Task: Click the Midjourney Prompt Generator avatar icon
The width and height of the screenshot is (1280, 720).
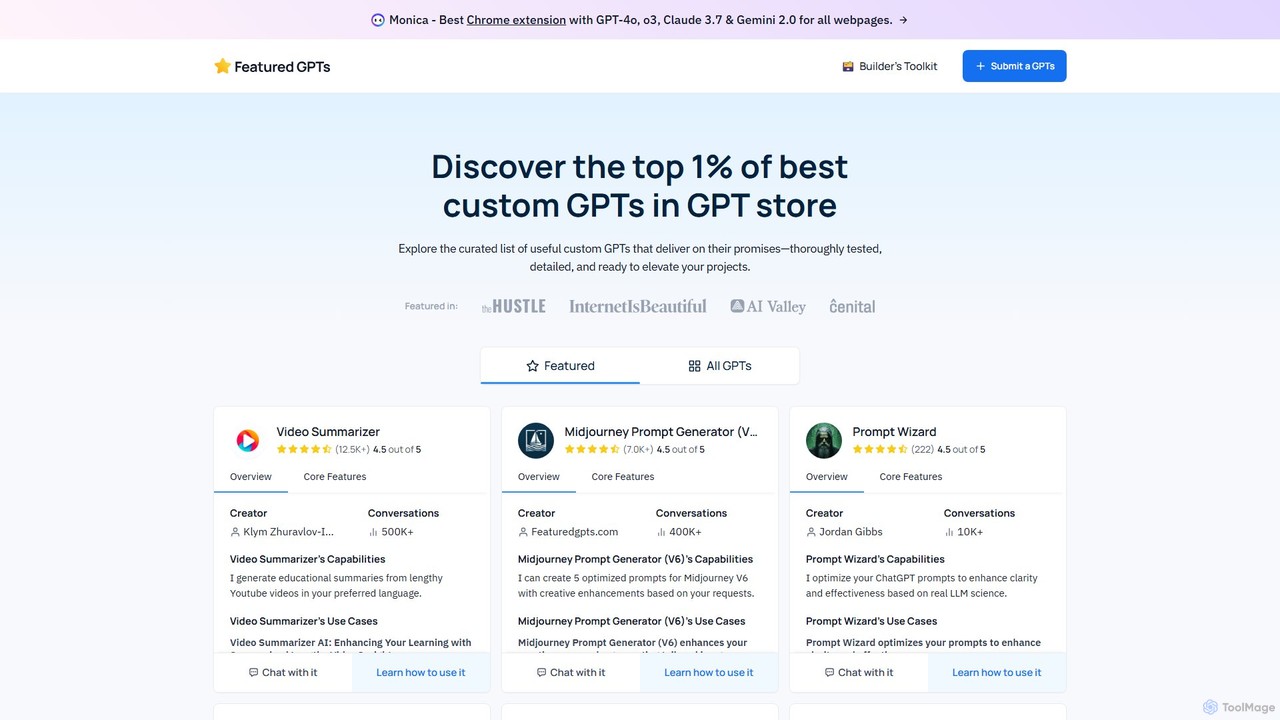Action: pos(536,440)
